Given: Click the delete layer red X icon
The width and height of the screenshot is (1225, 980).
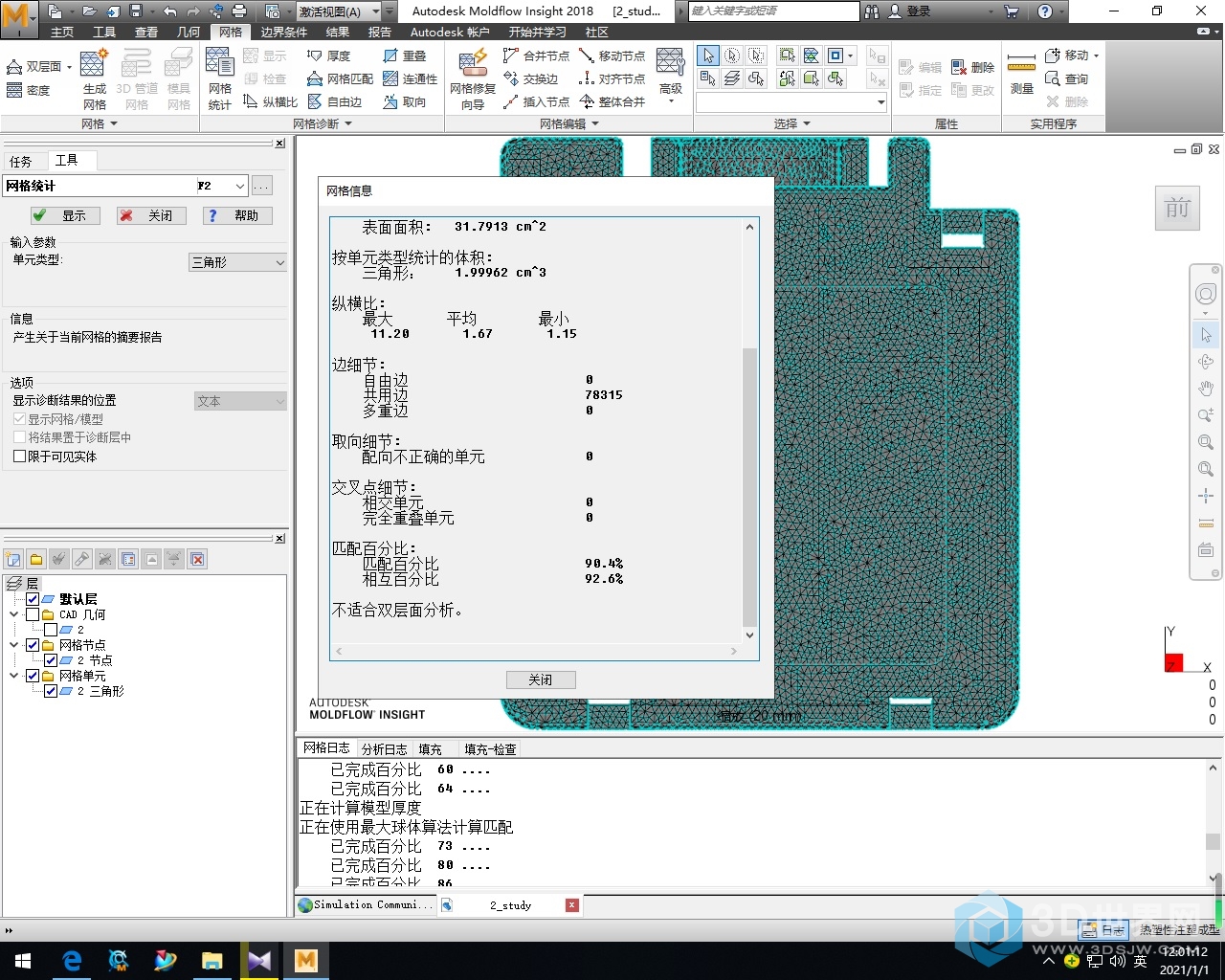Looking at the screenshot, I should click(197, 559).
